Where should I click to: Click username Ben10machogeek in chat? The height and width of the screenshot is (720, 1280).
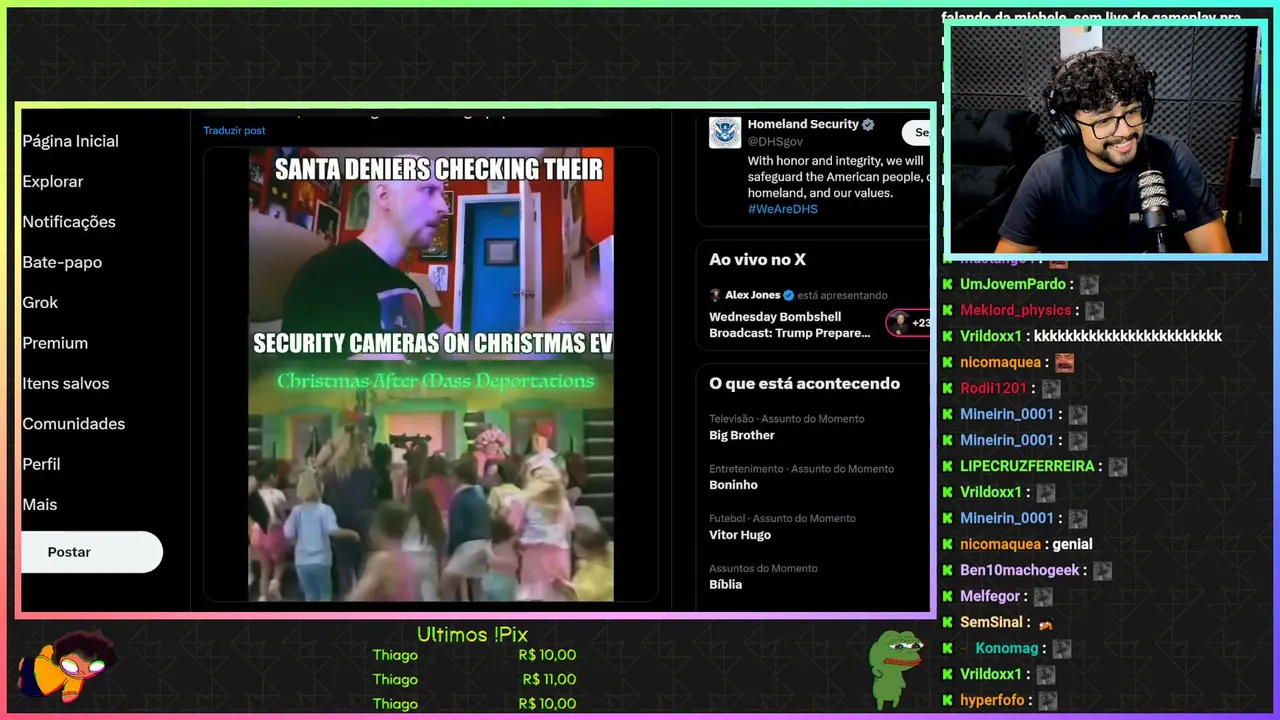click(1020, 570)
